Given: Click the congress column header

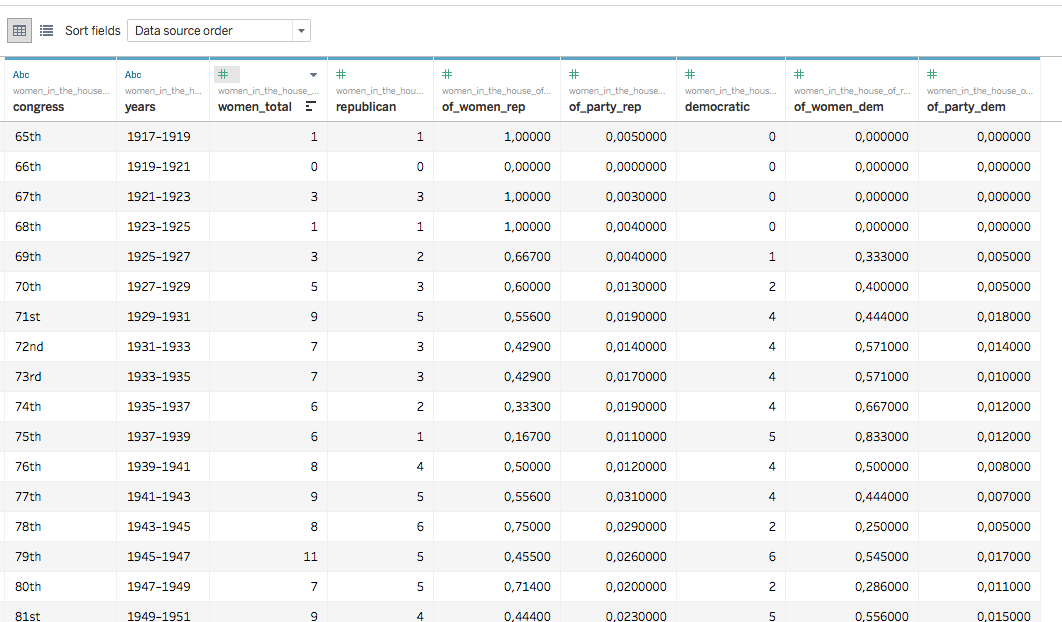Looking at the screenshot, I should tap(40, 104).
